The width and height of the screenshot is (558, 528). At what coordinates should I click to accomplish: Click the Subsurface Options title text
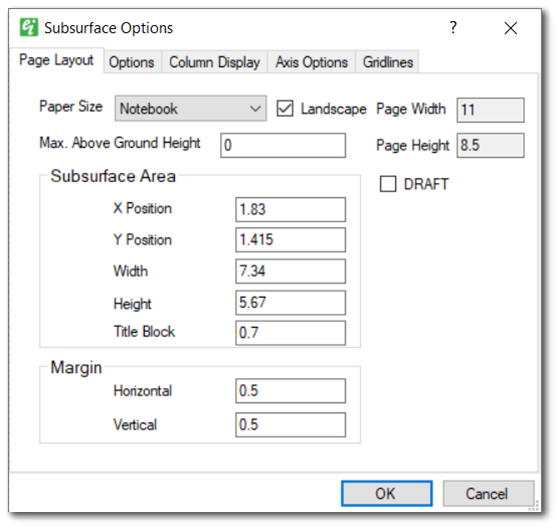coord(109,28)
